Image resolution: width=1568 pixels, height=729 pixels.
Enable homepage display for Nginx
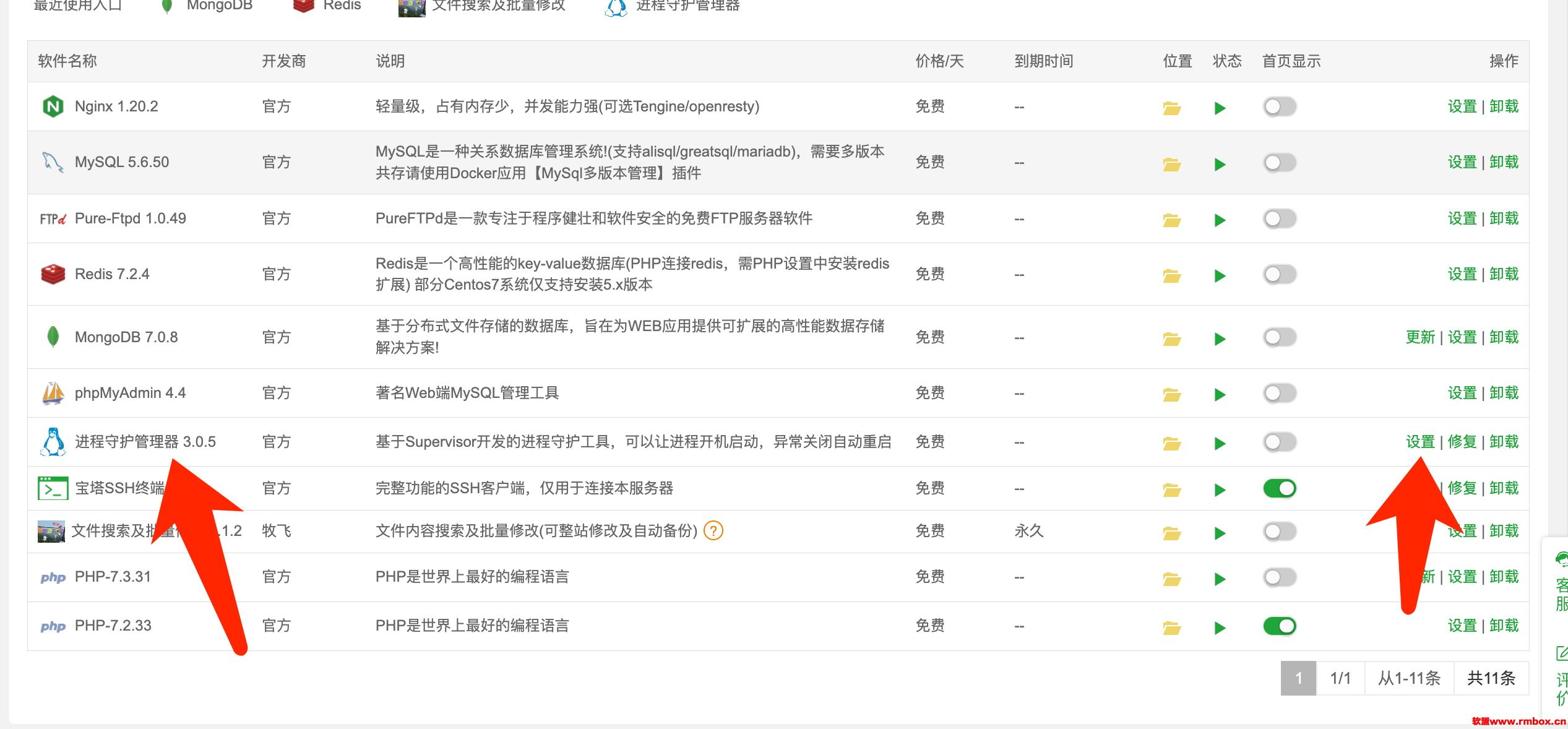coord(1280,106)
